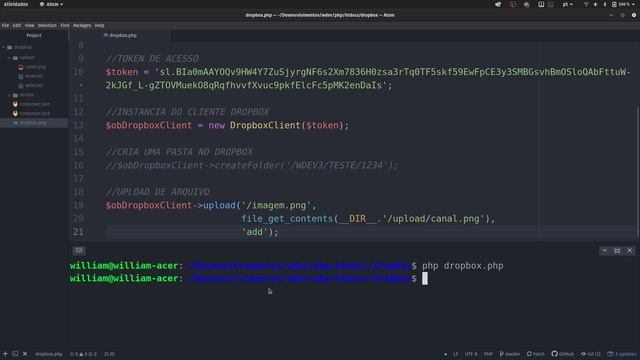Open the GitHub panel from status bar
The width and height of the screenshot is (640, 360).
point(562,354)
